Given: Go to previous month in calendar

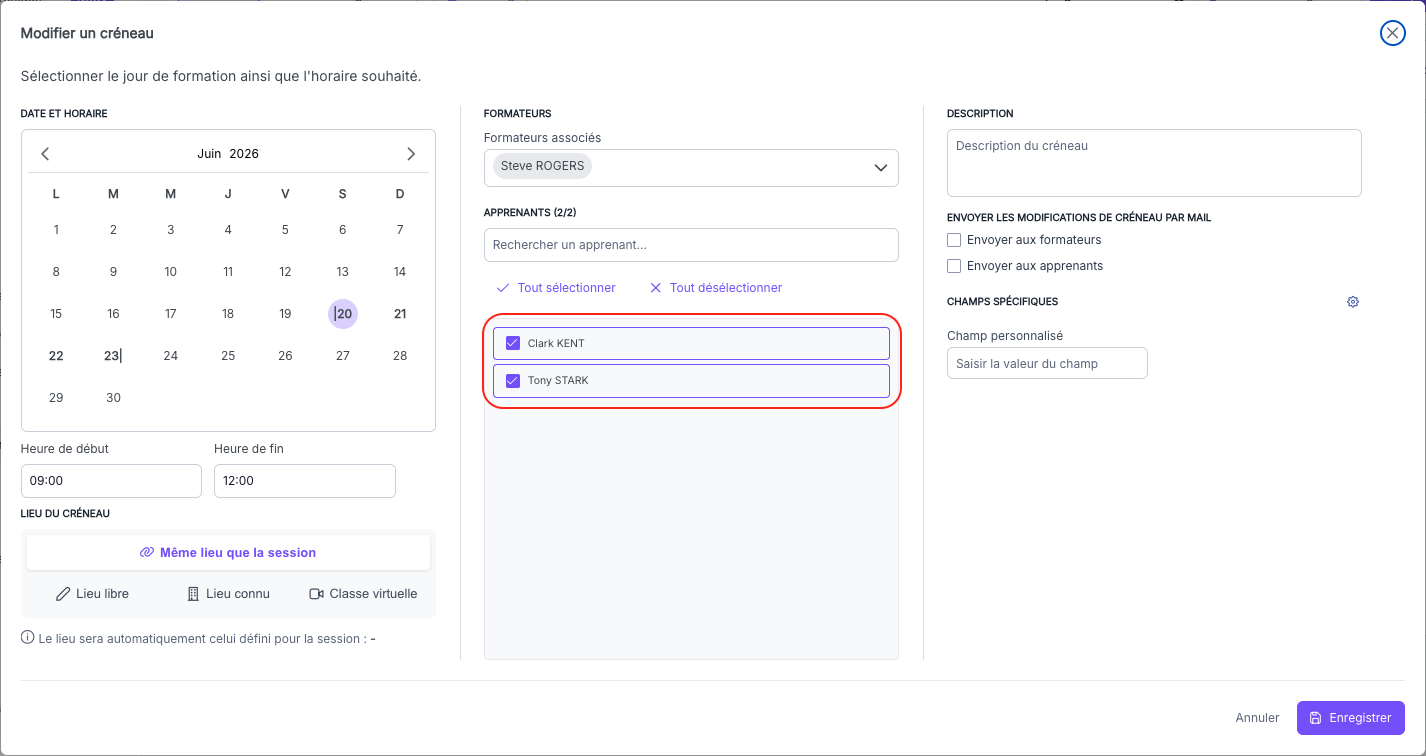Looking at the screenshot, I should point(45,154).
